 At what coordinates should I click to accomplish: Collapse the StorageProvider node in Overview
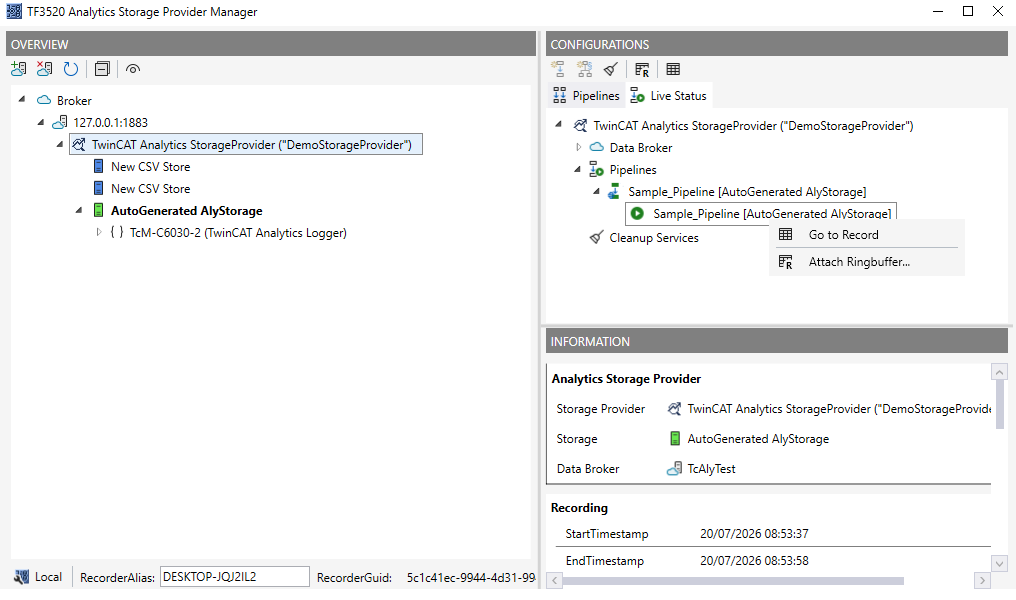(60, 144)
